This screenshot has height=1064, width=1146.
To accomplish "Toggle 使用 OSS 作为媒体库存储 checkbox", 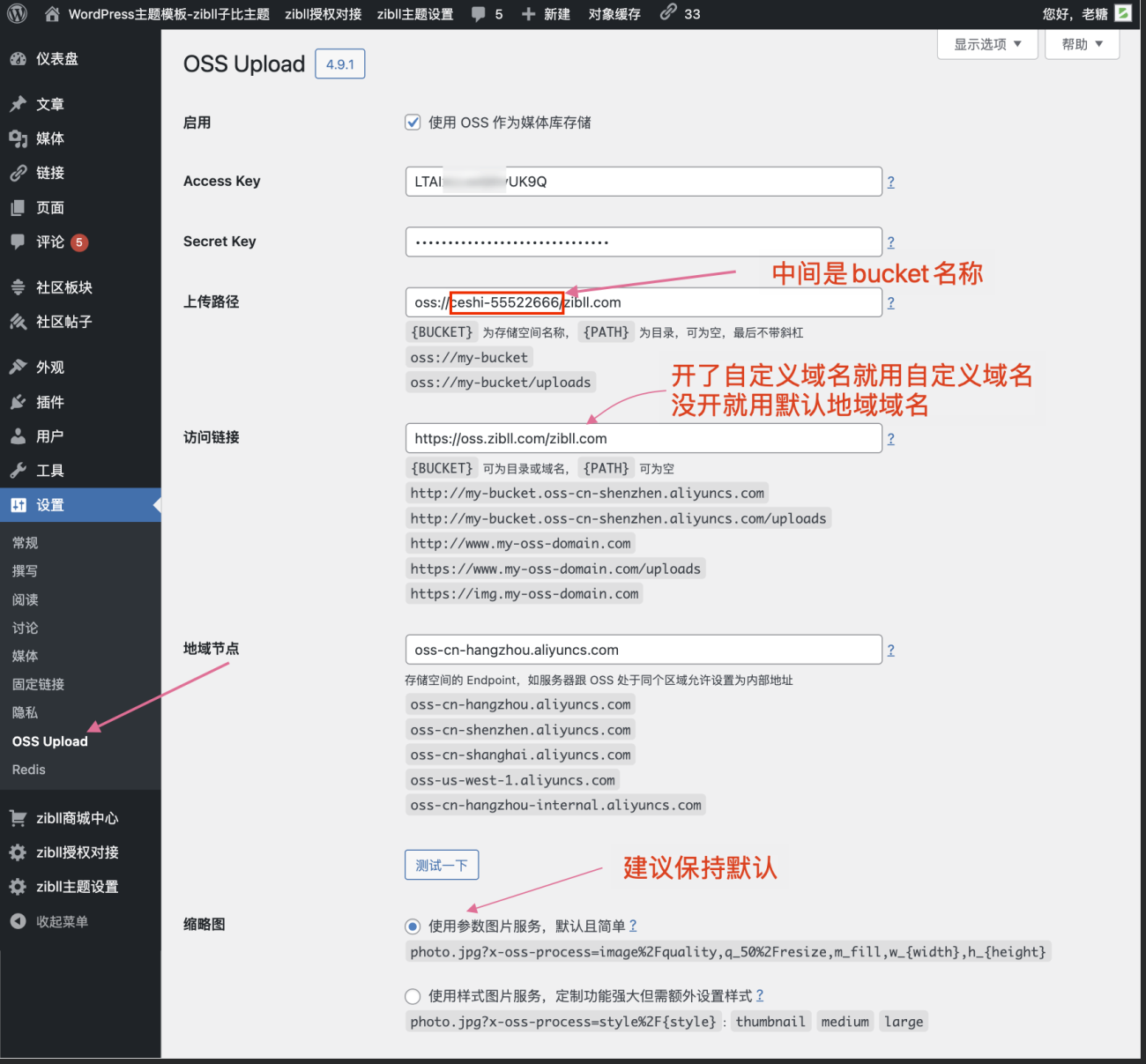I will point(413,123).
